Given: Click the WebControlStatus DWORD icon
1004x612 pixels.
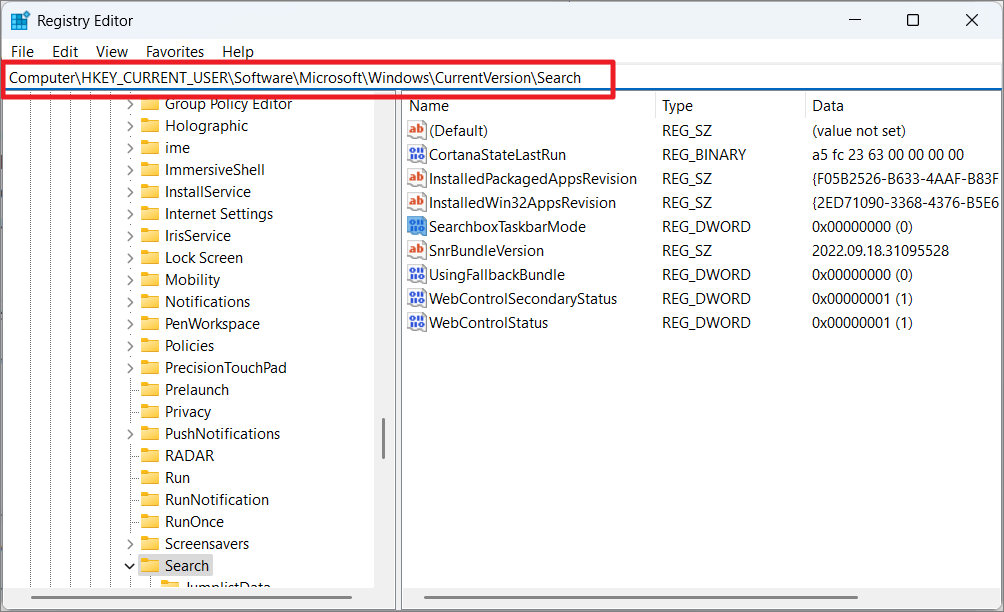Looking at the screenshot, I should point(417,323).
